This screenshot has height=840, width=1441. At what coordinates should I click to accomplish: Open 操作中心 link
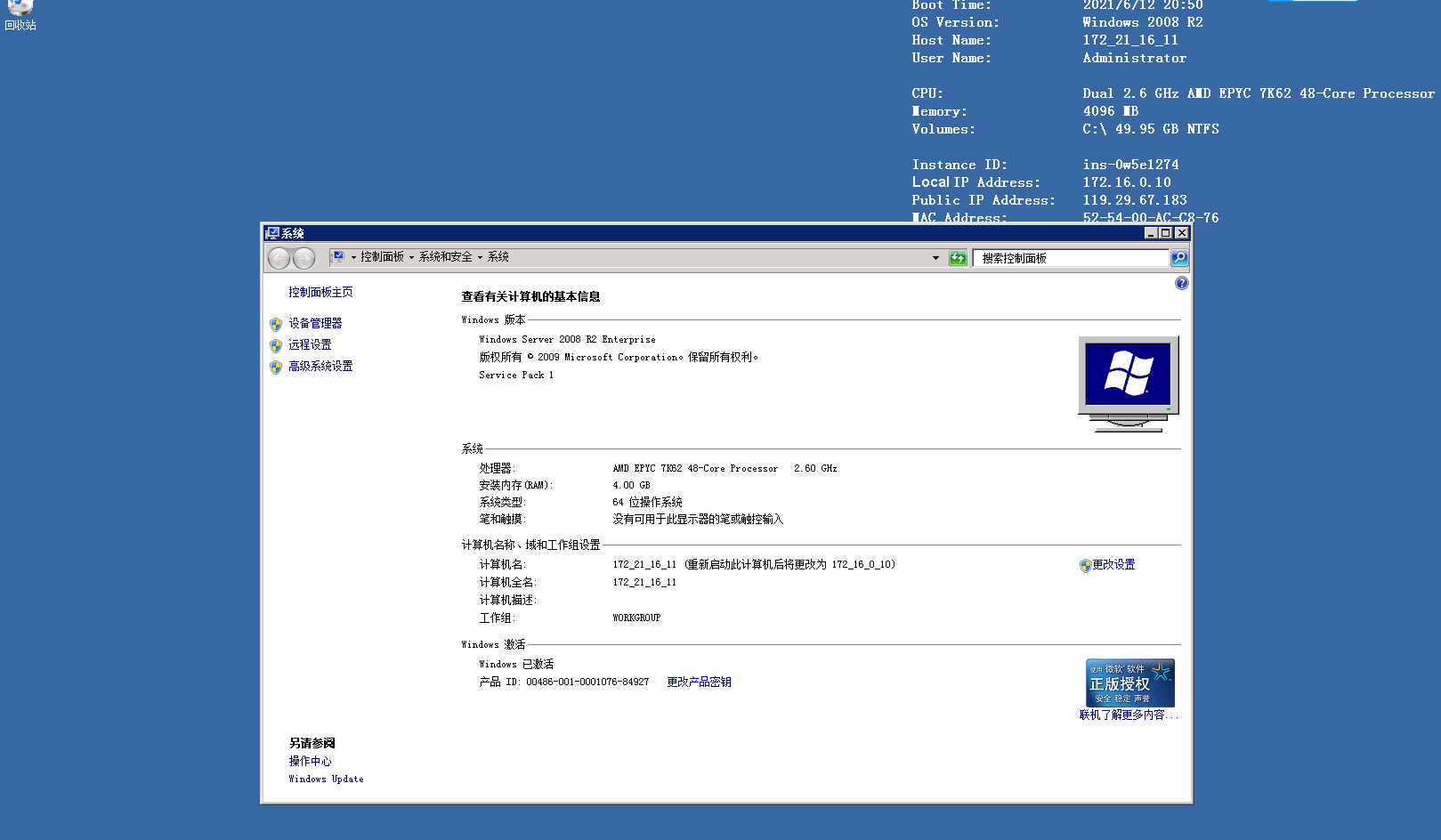click(310, 761)
